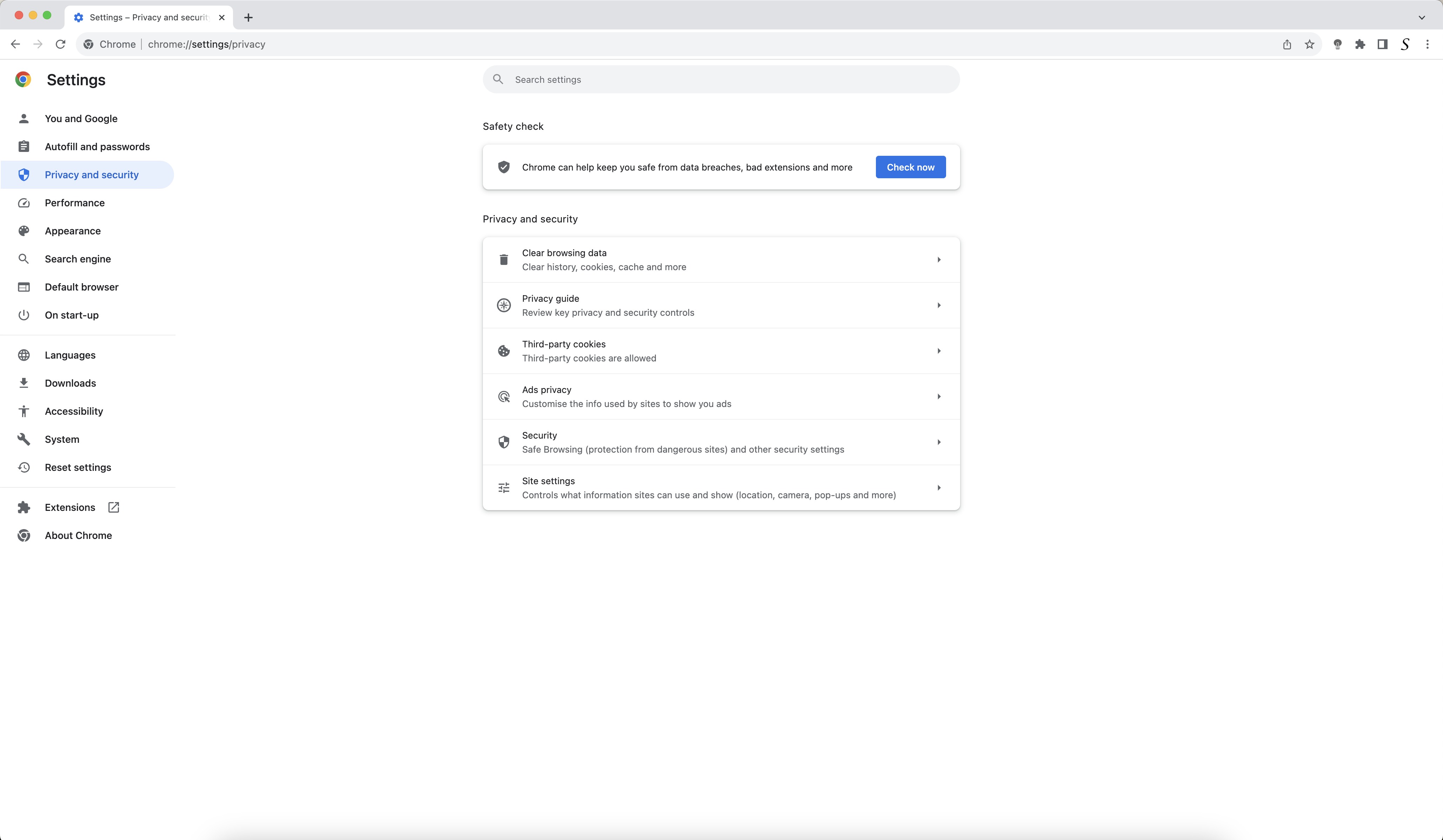The image size is (1443, 840).
Task: Open Chrome three-dot menu
Action: [1428, 44]
